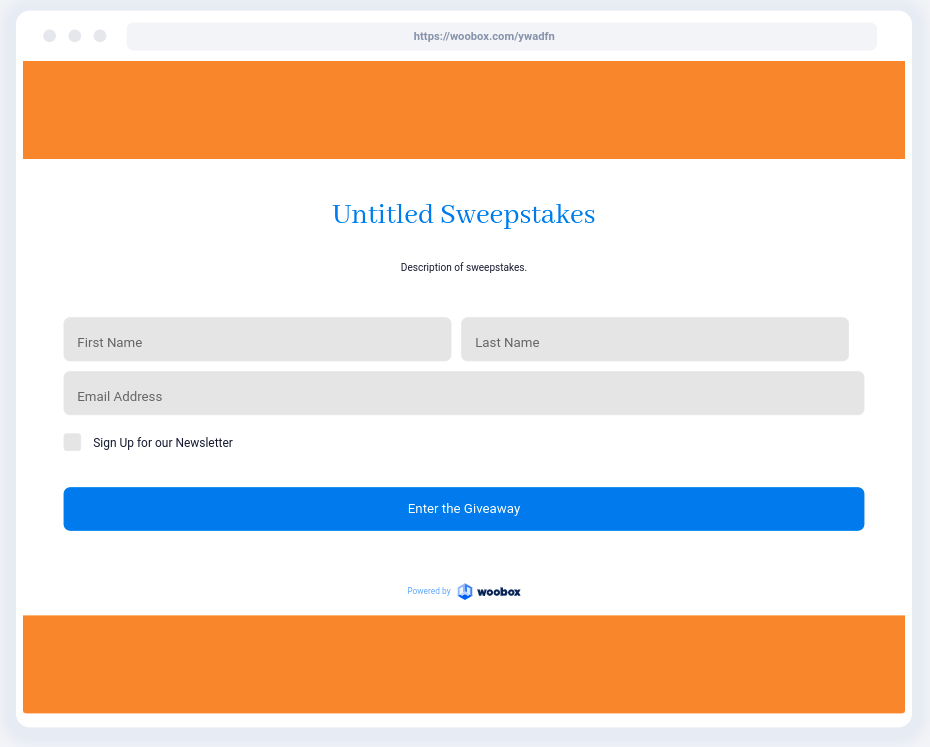Select the woobox.com/ywadfn URL text
This screenshot has width=930, height=747.
point(484,36)
